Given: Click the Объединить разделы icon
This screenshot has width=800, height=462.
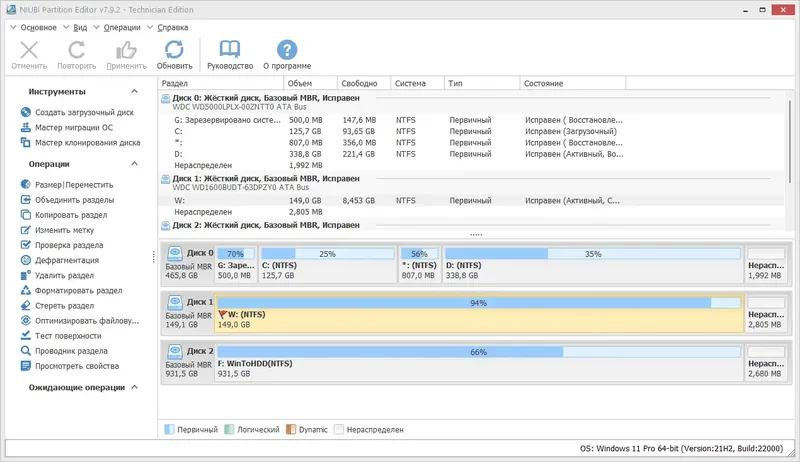Looking at the screenshot, I should click(26, 200).
